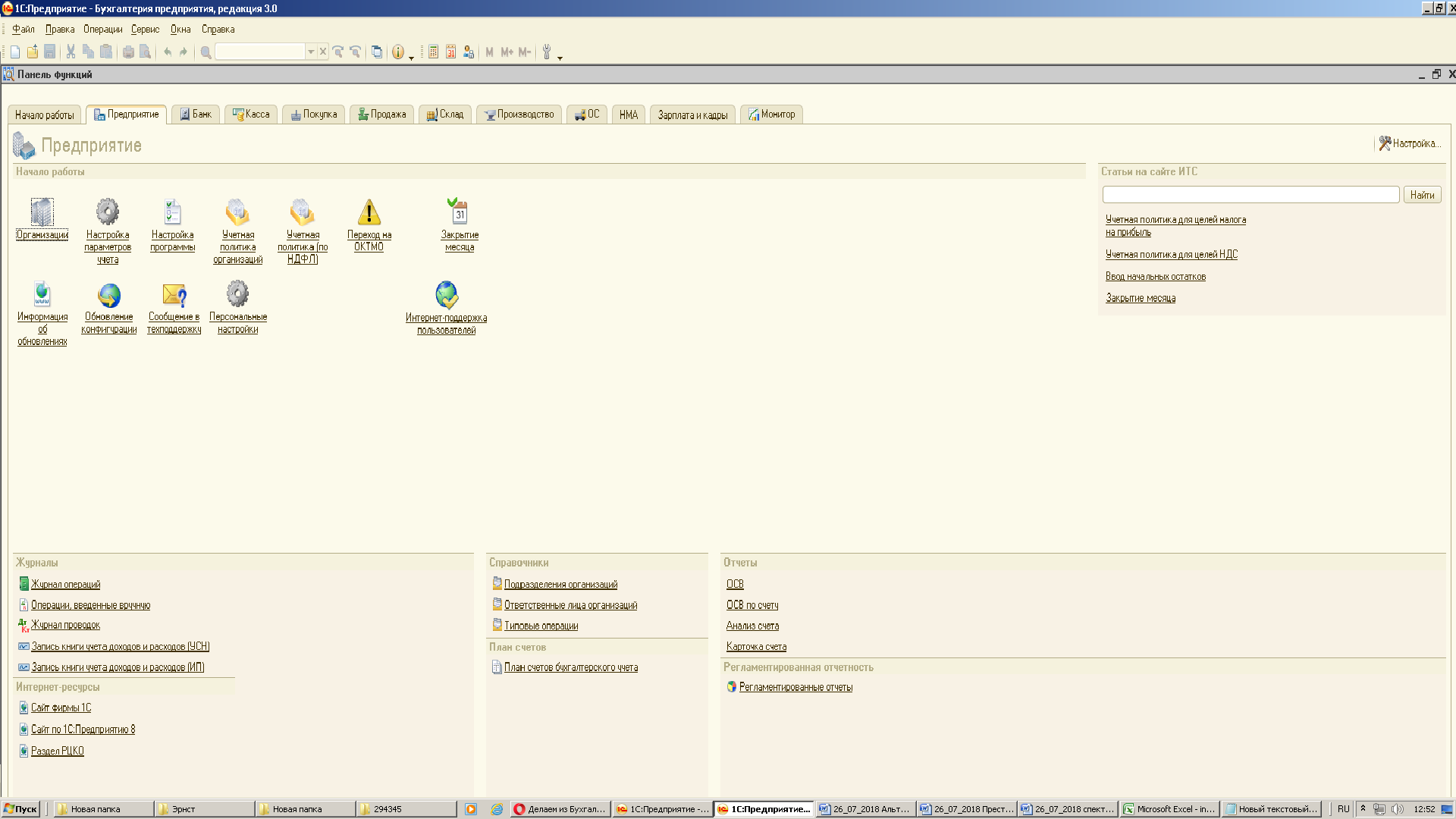Open Типовые операции link
1456x819 pixels.
pyautogui.click(x=541, y=626)
